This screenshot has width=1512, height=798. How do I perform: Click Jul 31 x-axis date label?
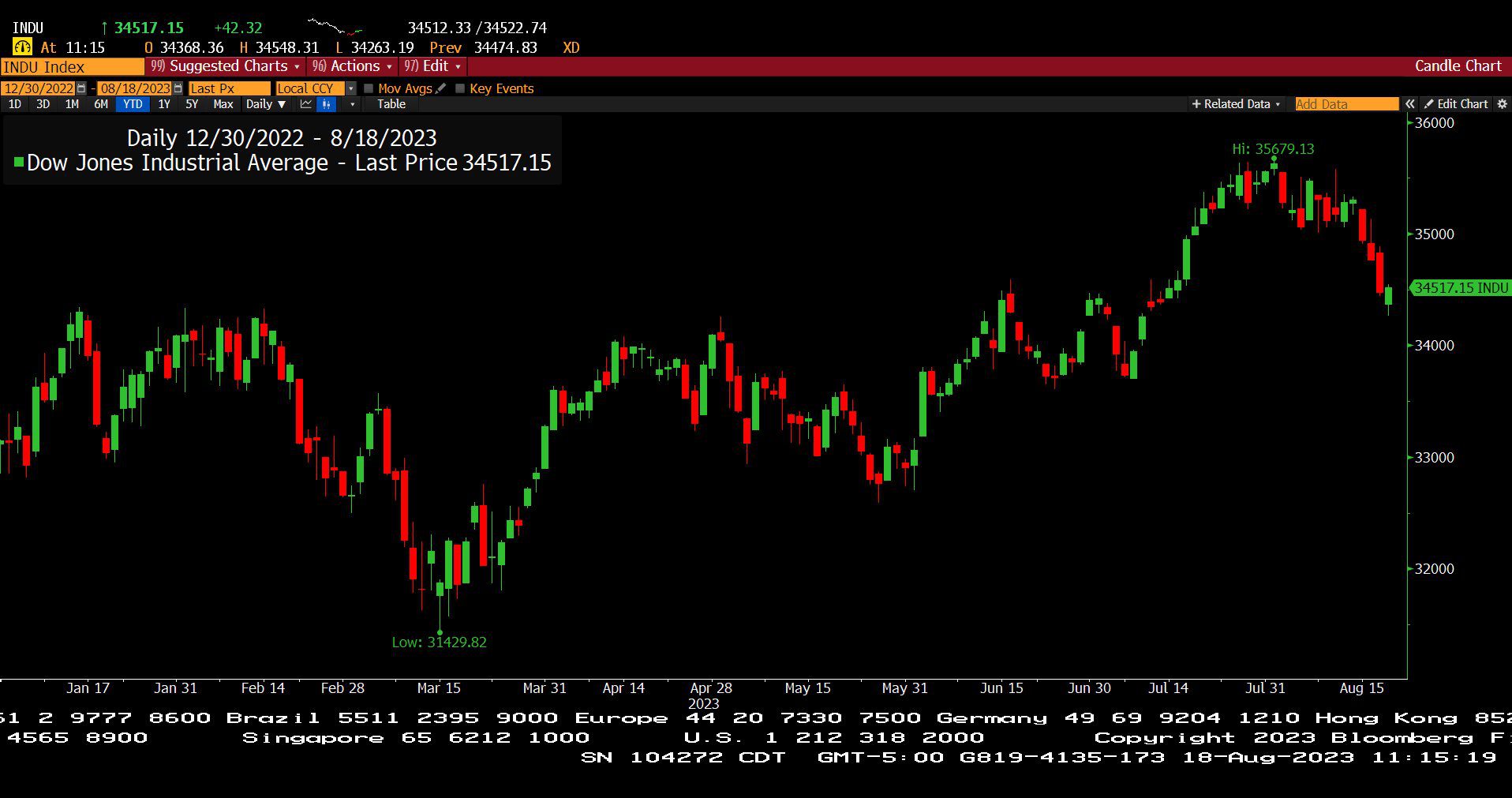[1265, 688]
